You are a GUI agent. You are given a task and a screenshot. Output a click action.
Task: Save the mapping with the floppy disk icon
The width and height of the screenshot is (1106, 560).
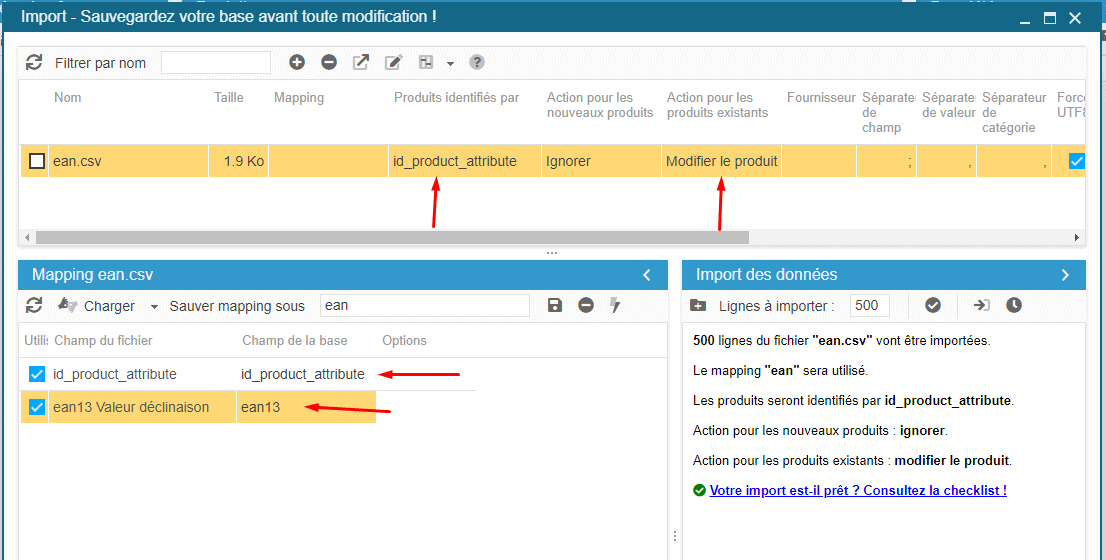pyautogui.click(x=555, y=305)
